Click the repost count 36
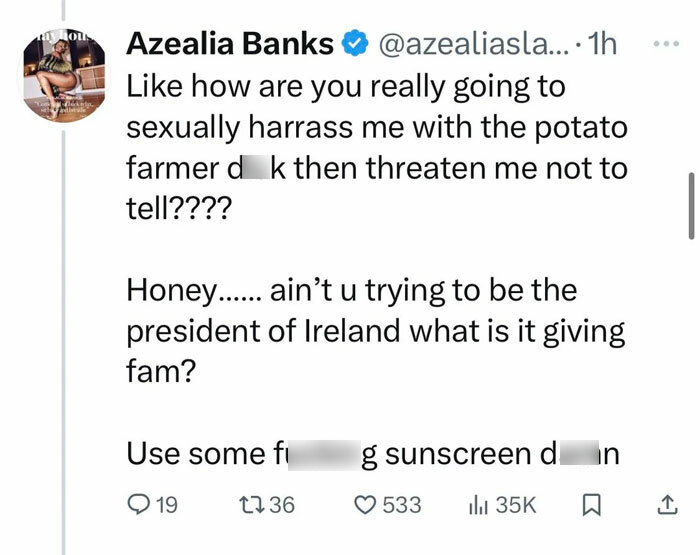Viewport: 700px width, 555px height. (x=282, y=505)
